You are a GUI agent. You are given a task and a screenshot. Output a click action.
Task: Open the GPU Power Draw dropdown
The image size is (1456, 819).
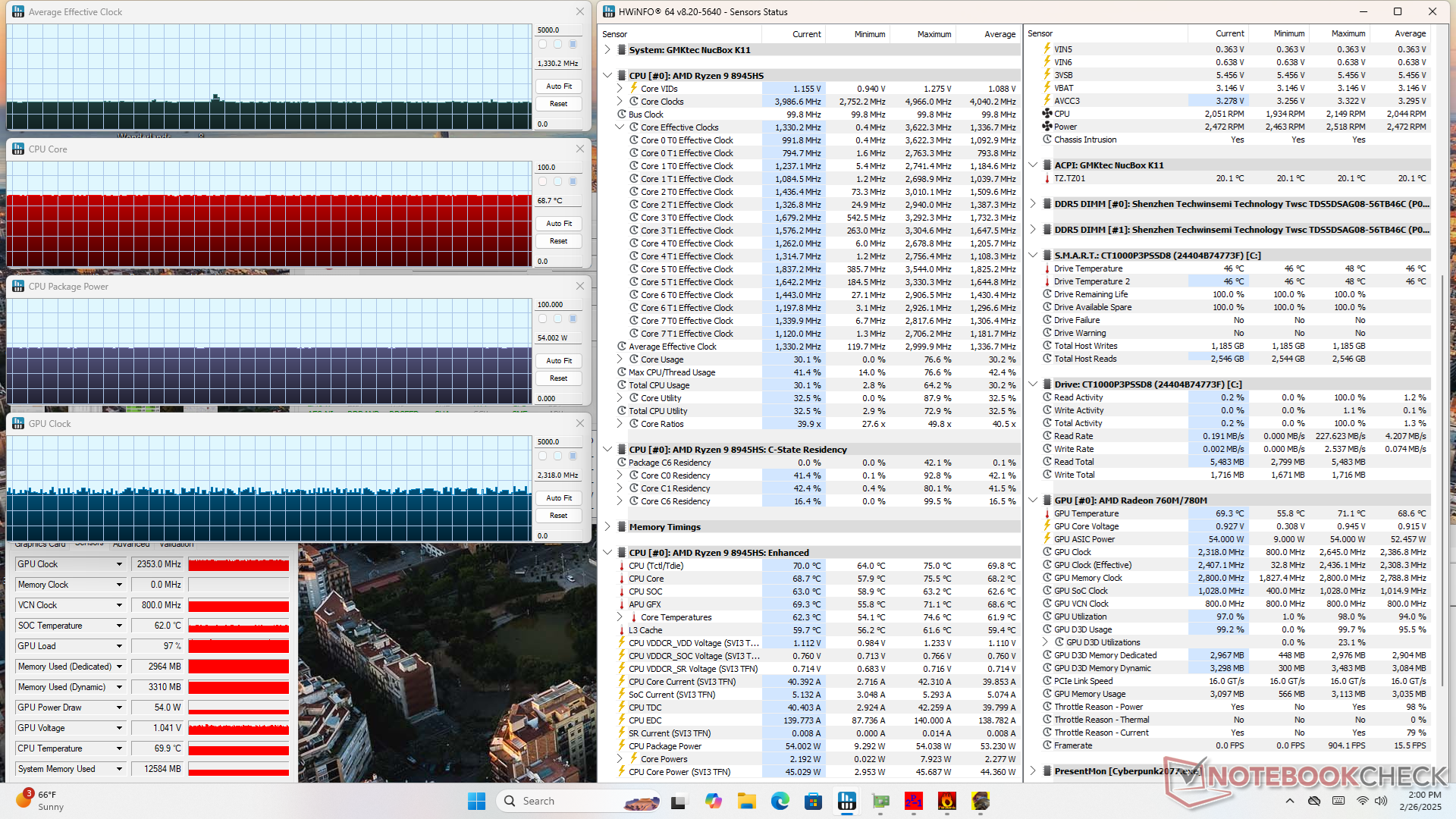click(x=119, y=708)
